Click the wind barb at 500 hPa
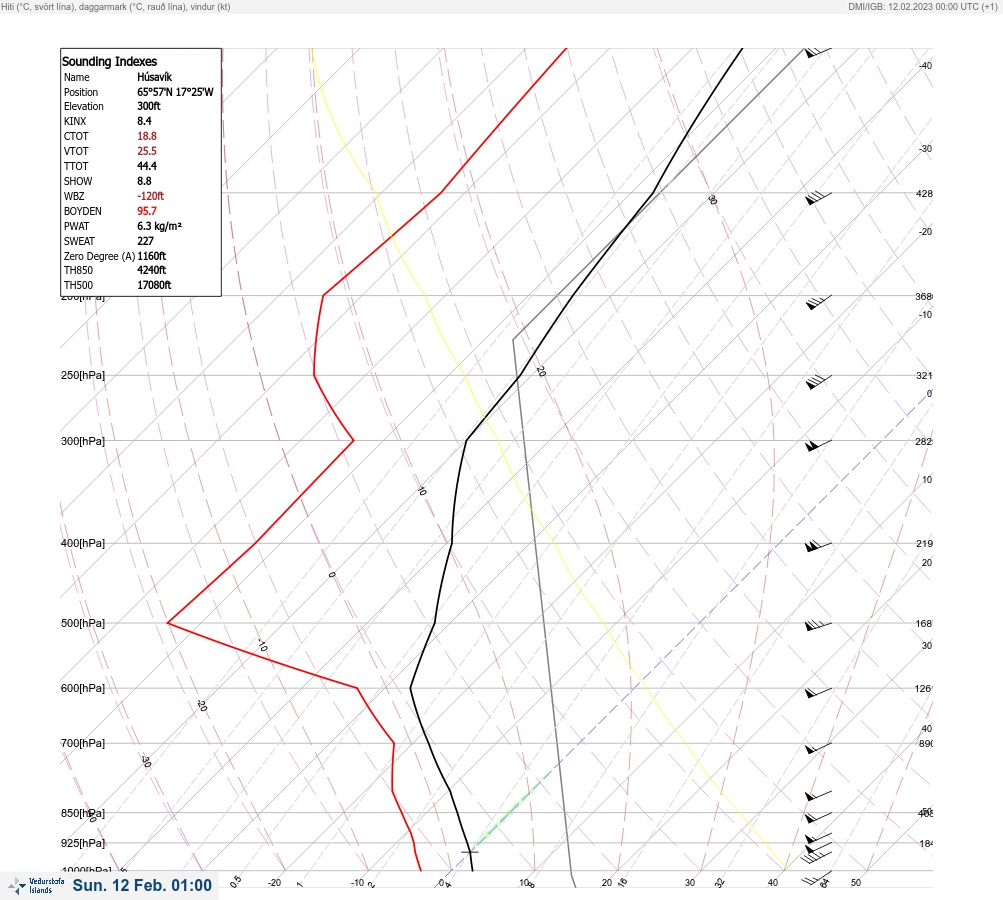This screenshot has width=1003, height=900. [818, 625]
